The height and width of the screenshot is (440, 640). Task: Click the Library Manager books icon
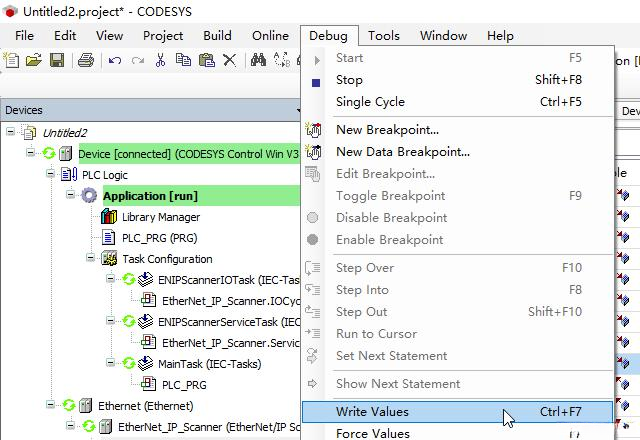click(x=109, y=216)
